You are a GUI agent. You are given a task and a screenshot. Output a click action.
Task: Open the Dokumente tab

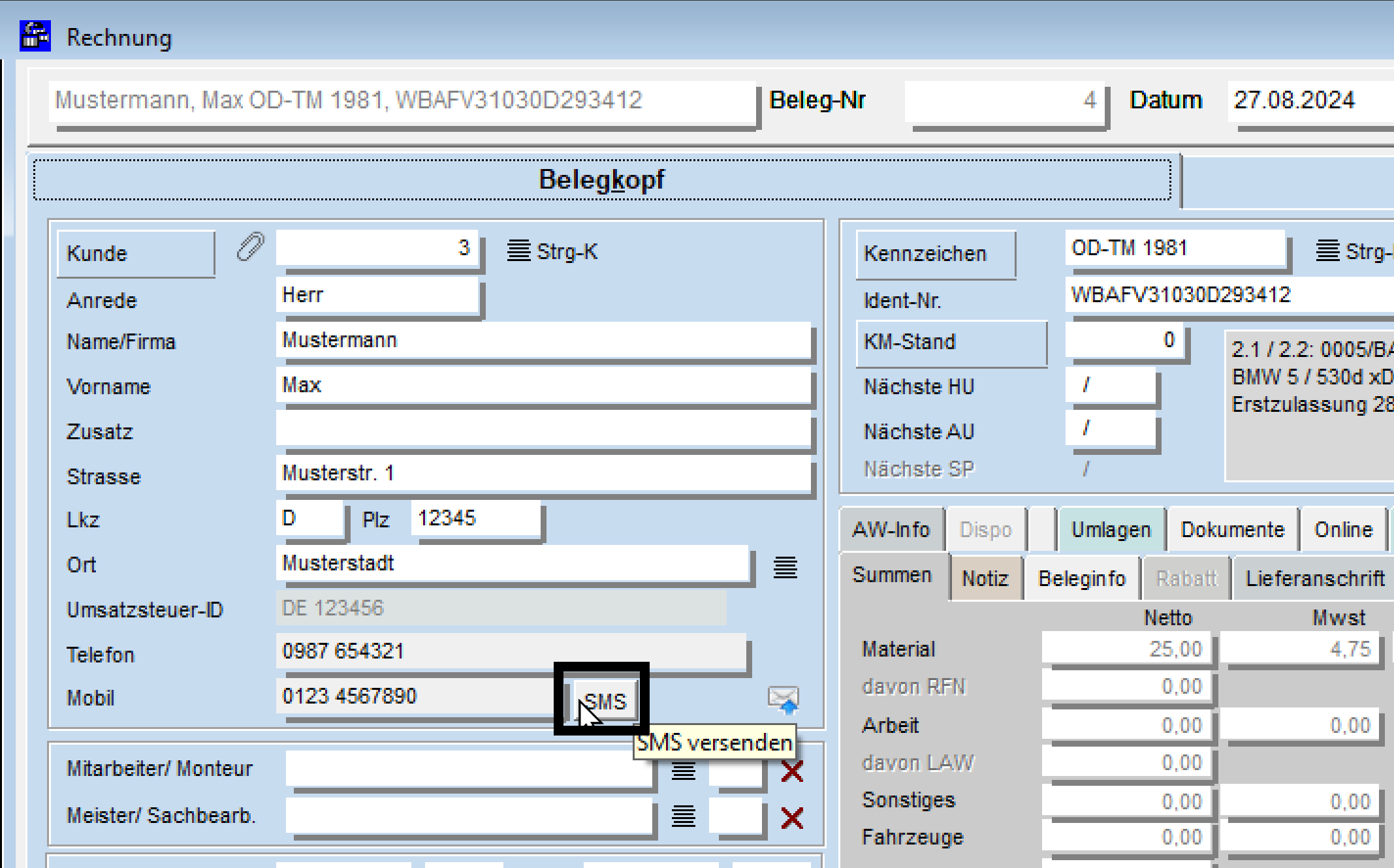tap(1233, 529)
